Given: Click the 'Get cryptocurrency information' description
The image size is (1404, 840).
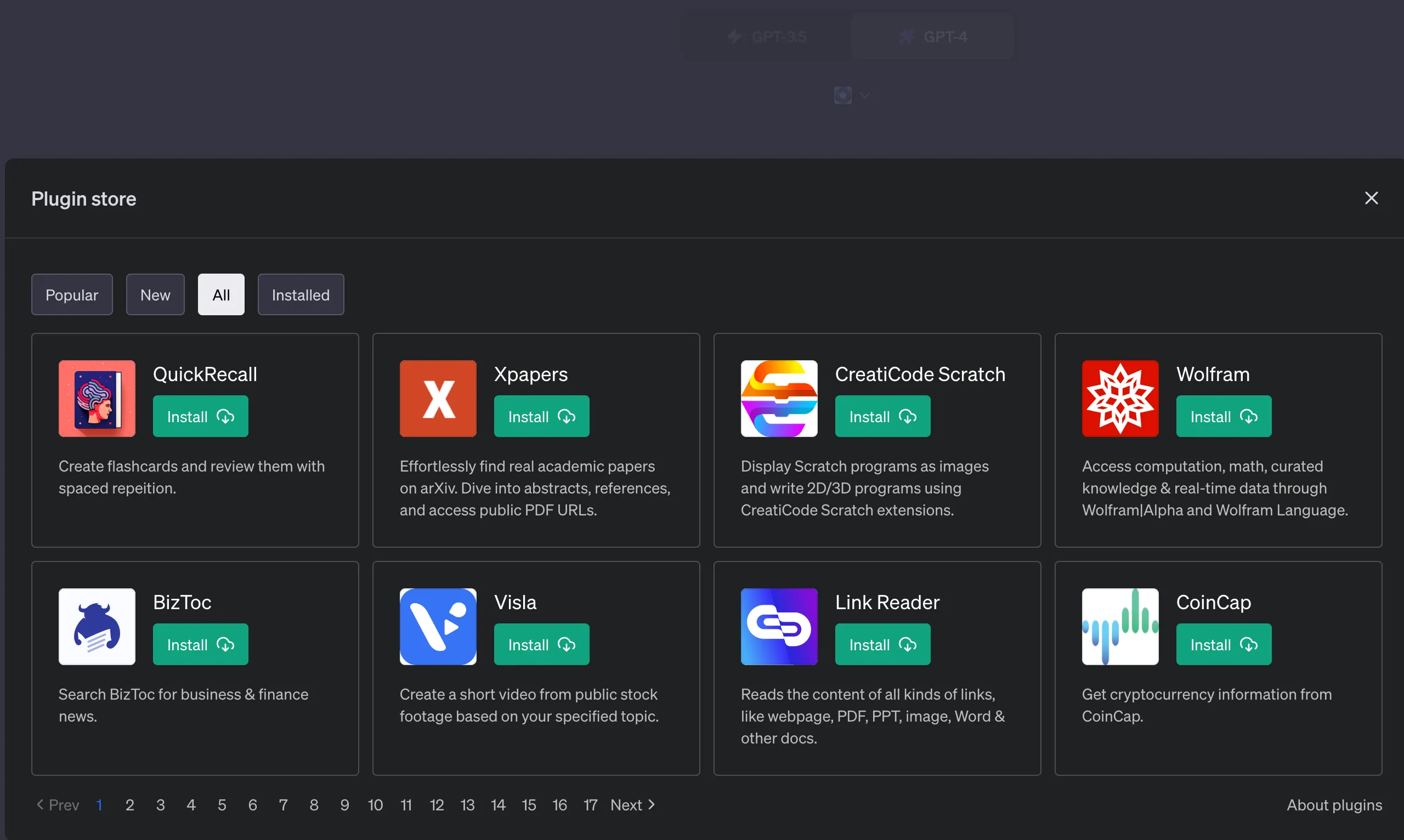Looking at the screenshot, I should coord(1207,705).
